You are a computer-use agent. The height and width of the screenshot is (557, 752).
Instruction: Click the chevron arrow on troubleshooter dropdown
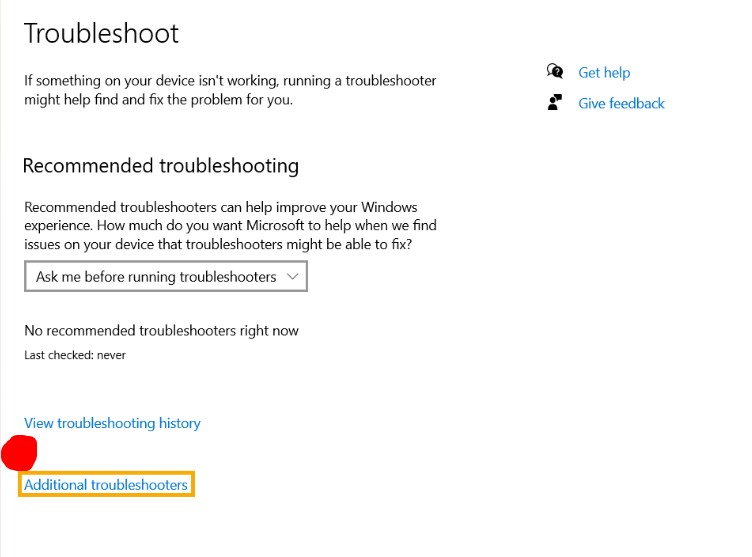coord(293,276)
